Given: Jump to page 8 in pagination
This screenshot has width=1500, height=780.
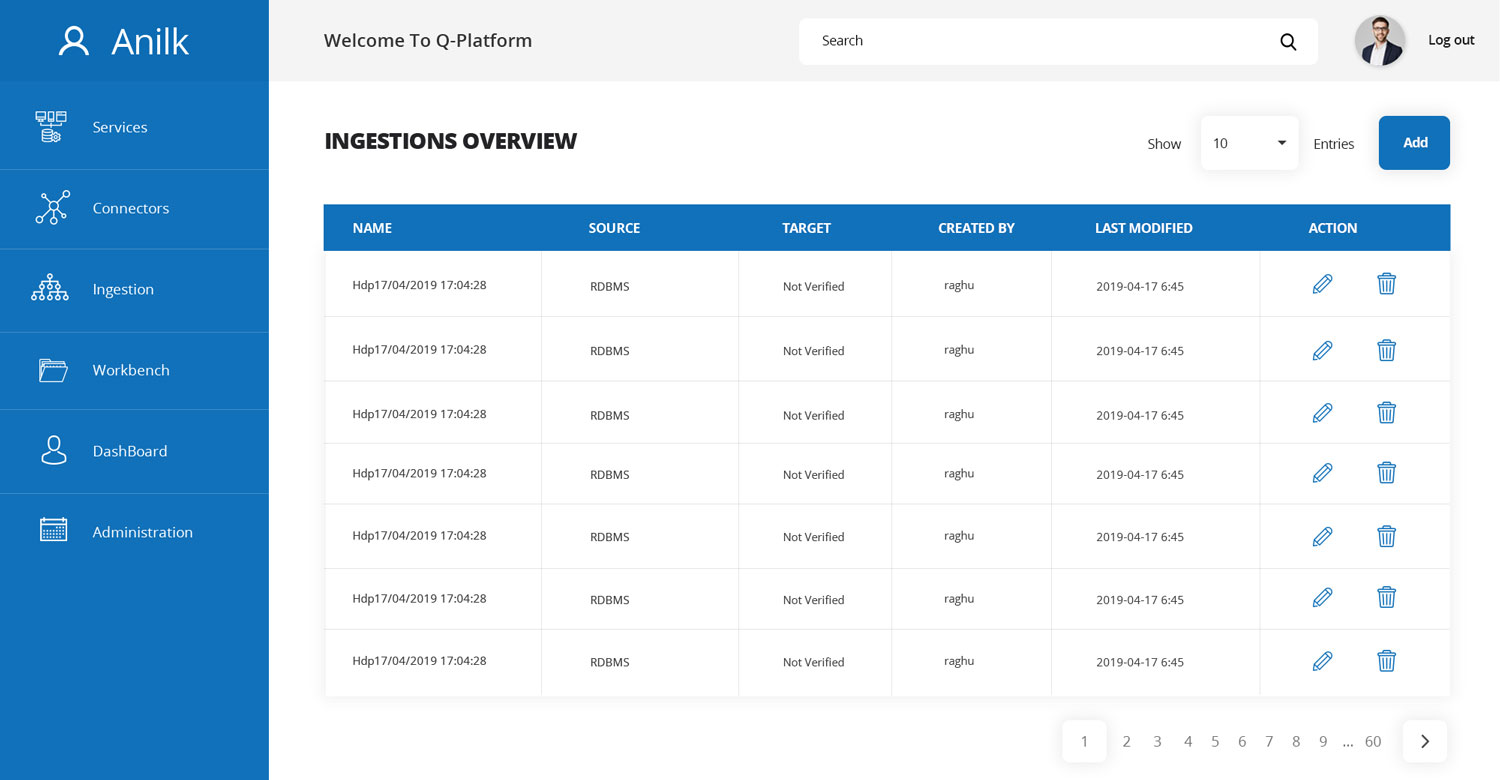Looking at the screenshot, I should click(x=1296, y=741).
